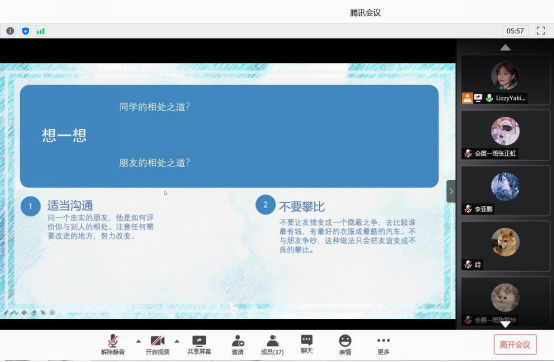The image size is (554, 362).
Task: Expand audio options arrow beside microphone
Action: pyautogui.click(x=138, y=341)
